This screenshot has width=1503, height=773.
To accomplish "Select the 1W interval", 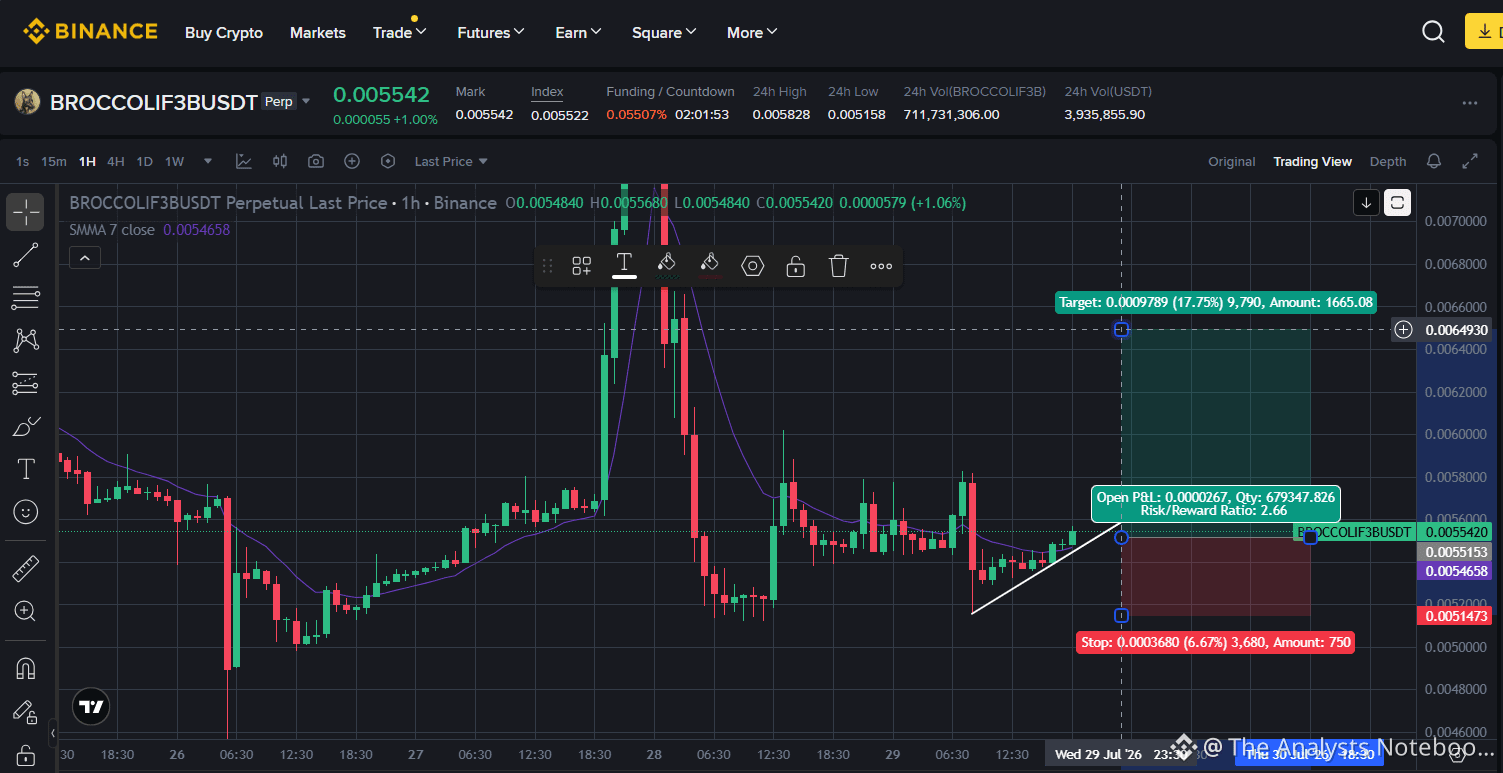I will tap(175, 161).
